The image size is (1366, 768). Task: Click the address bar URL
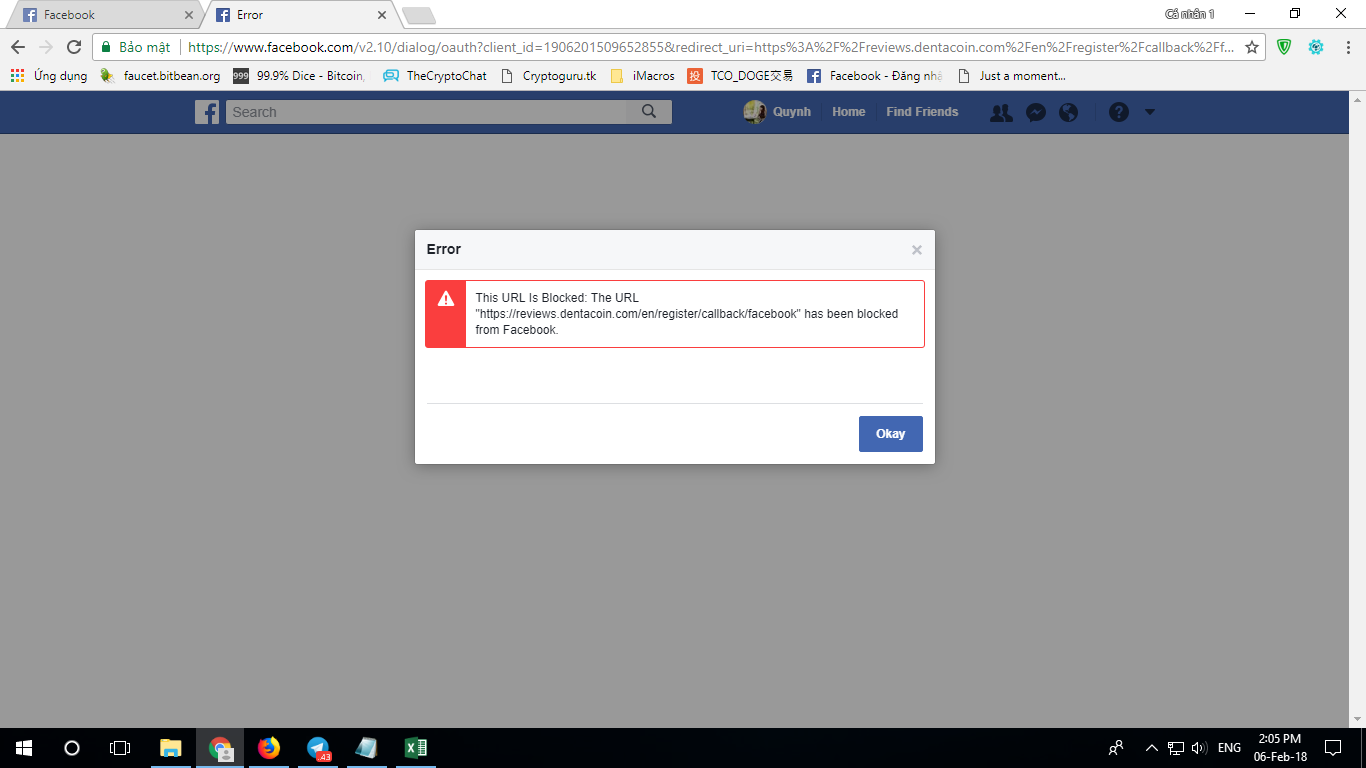click(710, 47)
